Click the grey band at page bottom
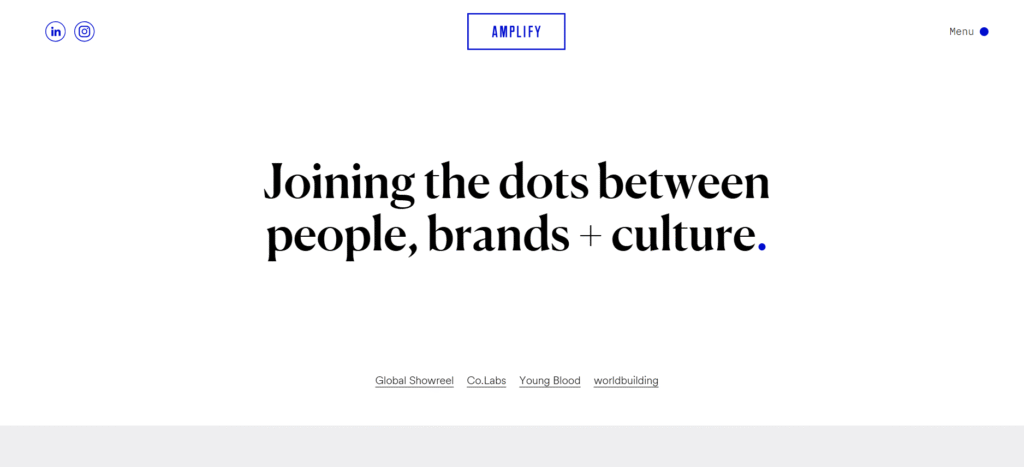1024x467 pixels. (512, 446)
